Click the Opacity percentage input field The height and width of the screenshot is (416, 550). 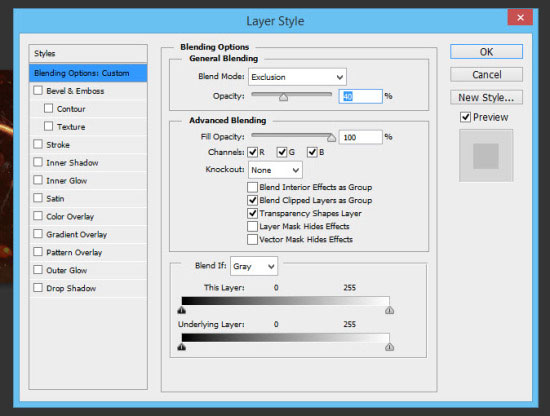pyautogui.click(x=360, y=96)
